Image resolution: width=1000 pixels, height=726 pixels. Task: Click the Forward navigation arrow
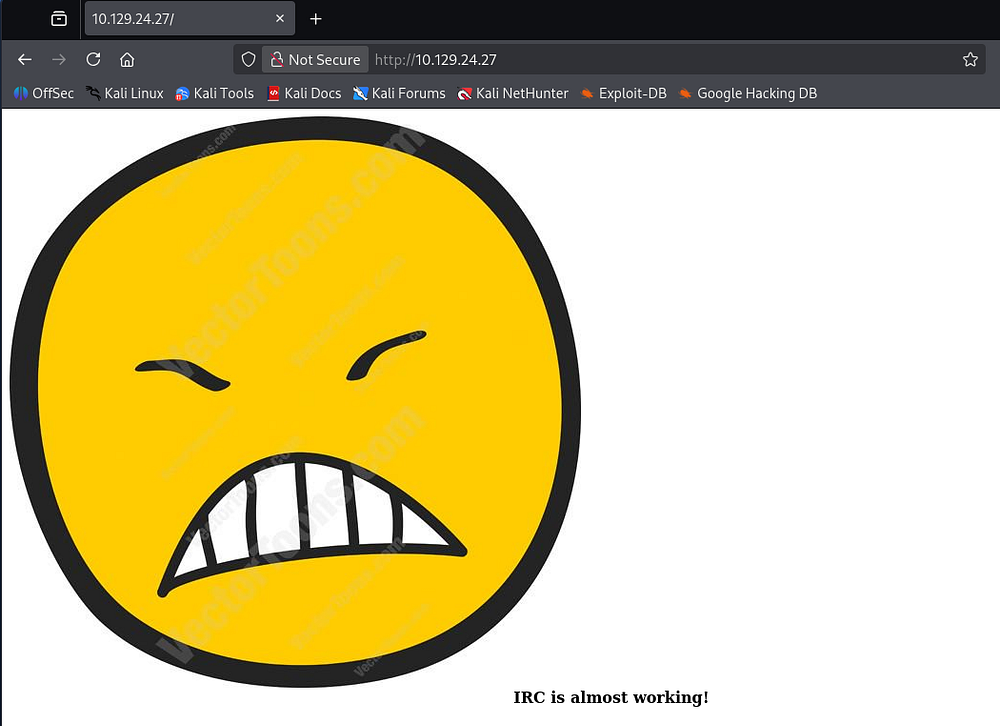coord(59,60)
